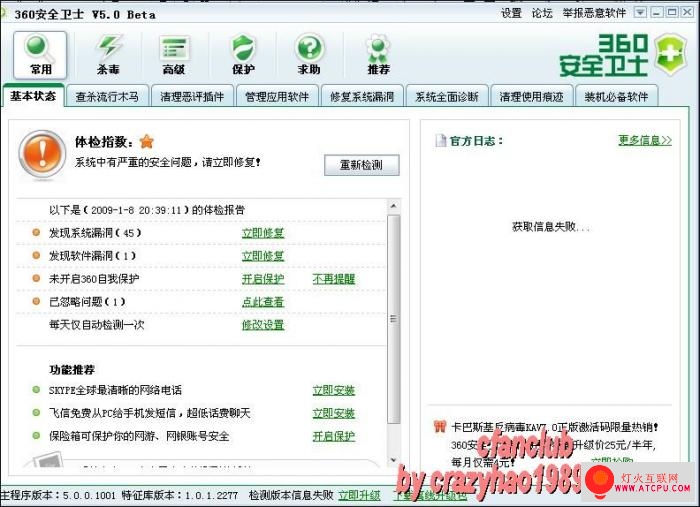Switch to the 清理恶评插件 tab
The height and width of the screenshot is (507, 700).
click(x=192, y=96)
